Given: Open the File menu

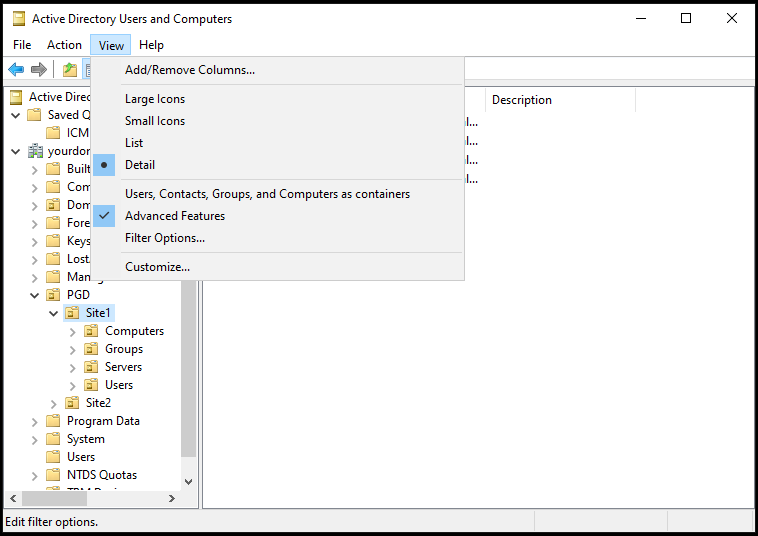Looking at the screenshot, I should pos(22,45).
